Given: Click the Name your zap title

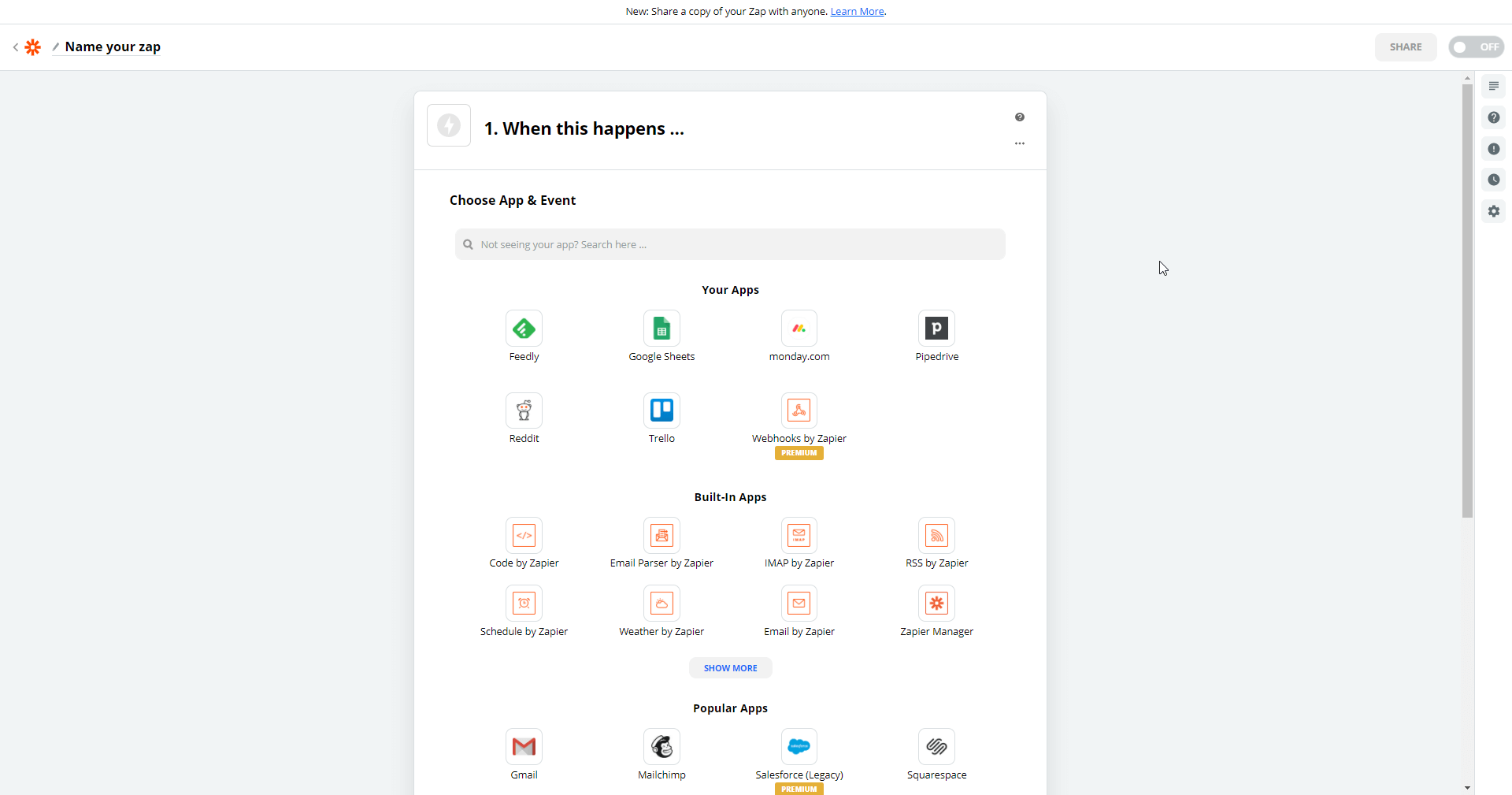Looking at the screenshot, I should (113, 47).
